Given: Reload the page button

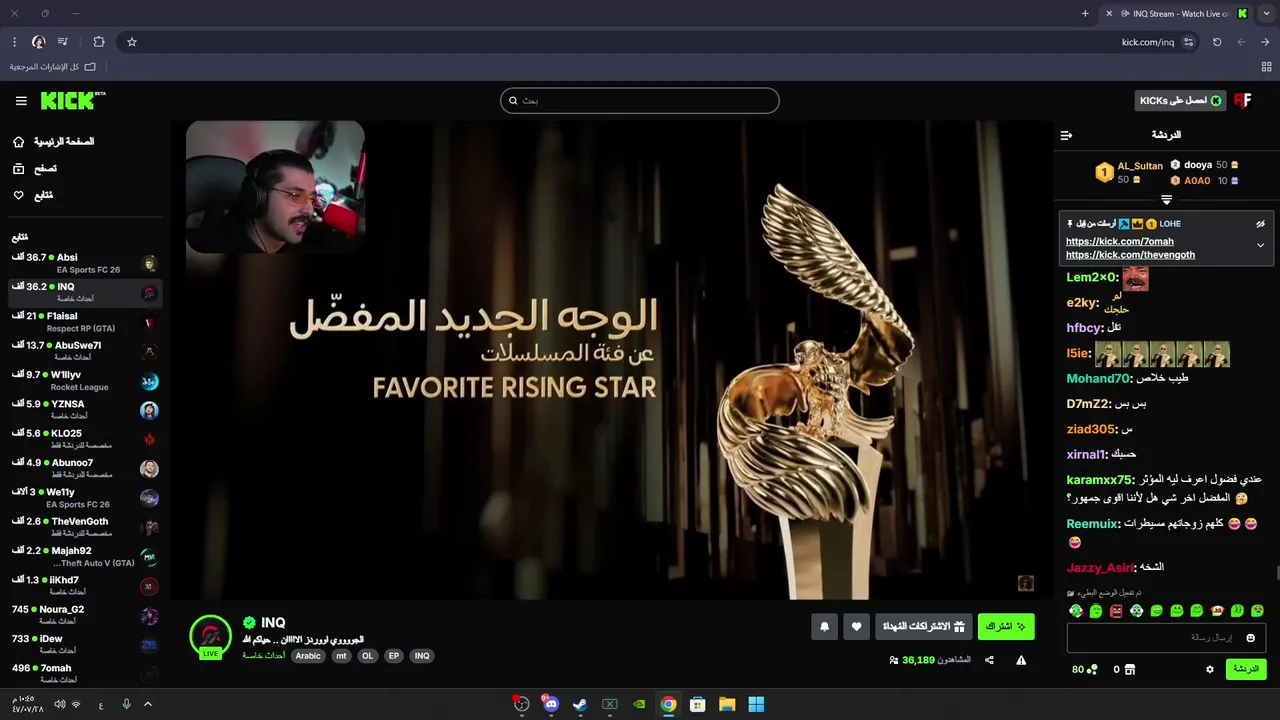Looking at the screenshot, I should (x=1217, y=42).
